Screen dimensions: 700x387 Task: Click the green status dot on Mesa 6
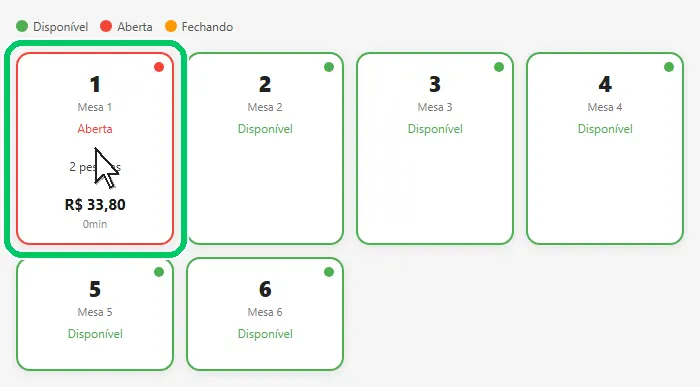tap(329, 272)
